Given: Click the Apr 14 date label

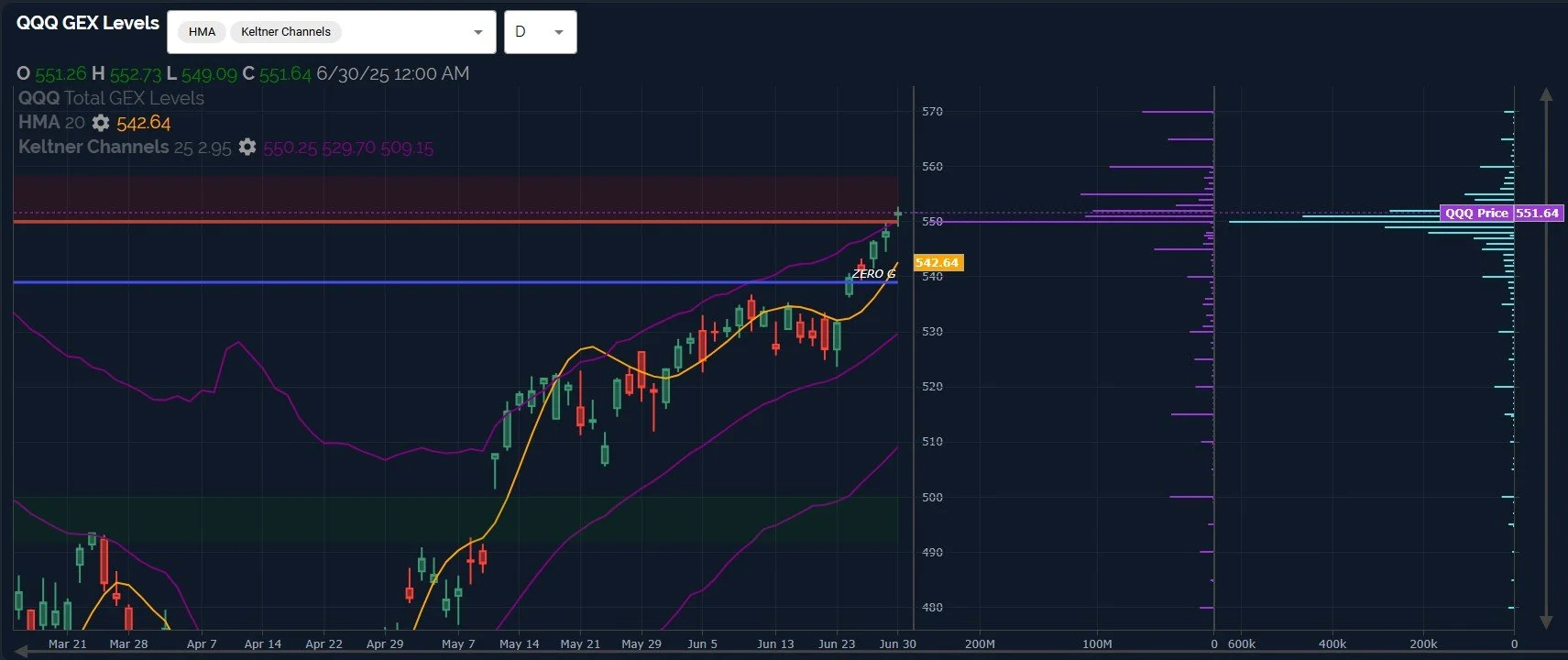Looking at the screenshot, I should click(x=263, y=644).
